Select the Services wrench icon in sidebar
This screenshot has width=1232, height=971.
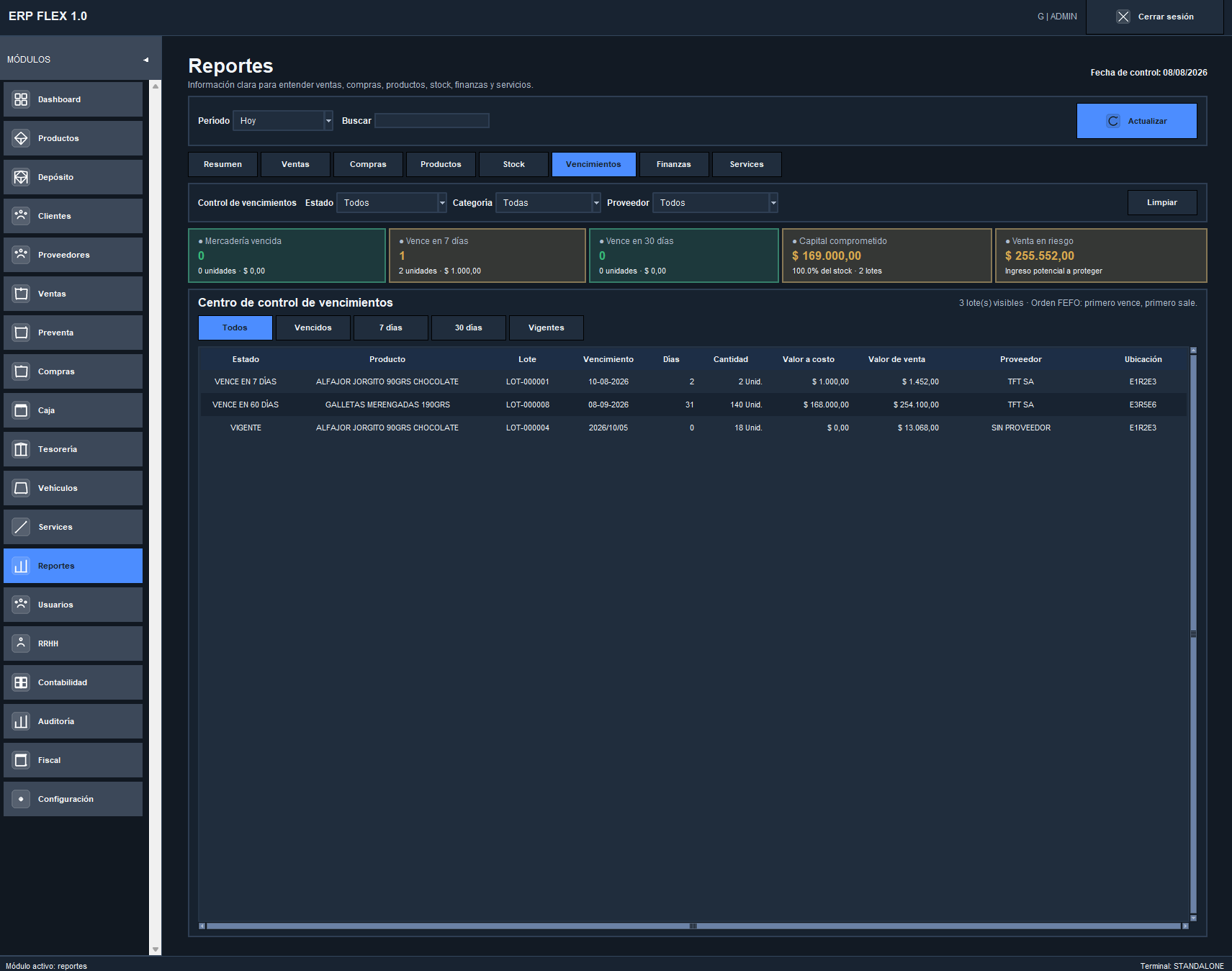pyautogui.click(x=21, y=527)
